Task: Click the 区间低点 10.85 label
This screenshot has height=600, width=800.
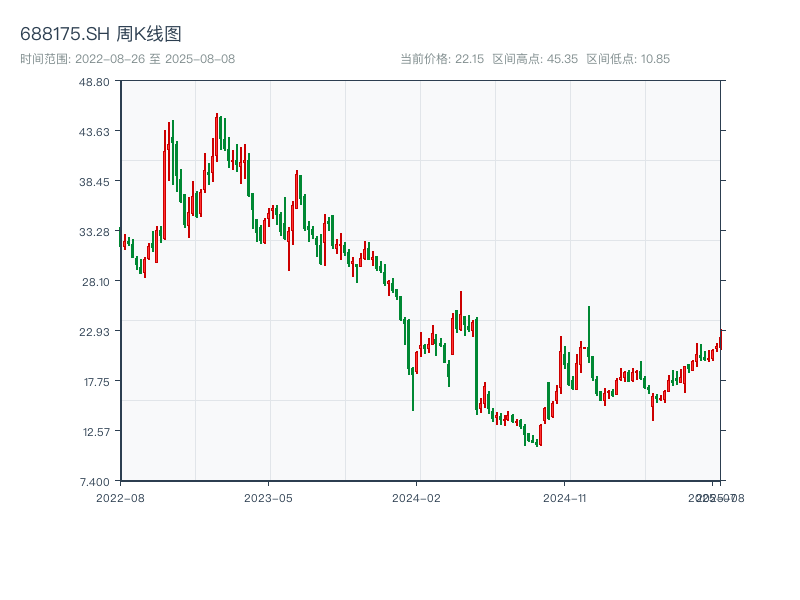Action: point(628,59)
